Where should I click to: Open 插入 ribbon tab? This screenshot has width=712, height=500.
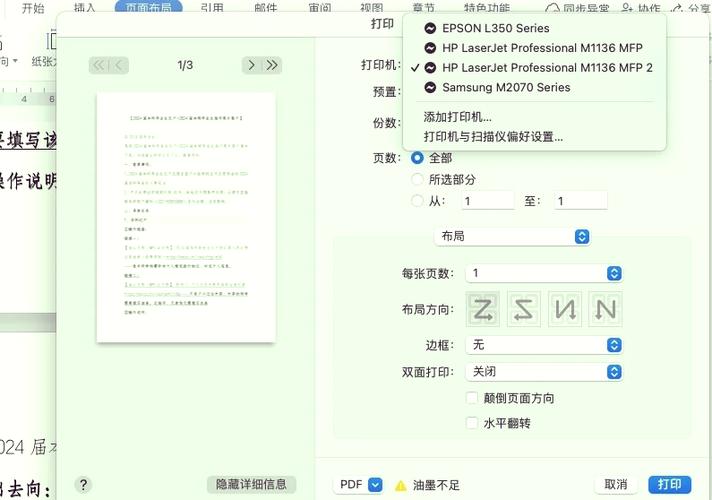coord(85,8)
